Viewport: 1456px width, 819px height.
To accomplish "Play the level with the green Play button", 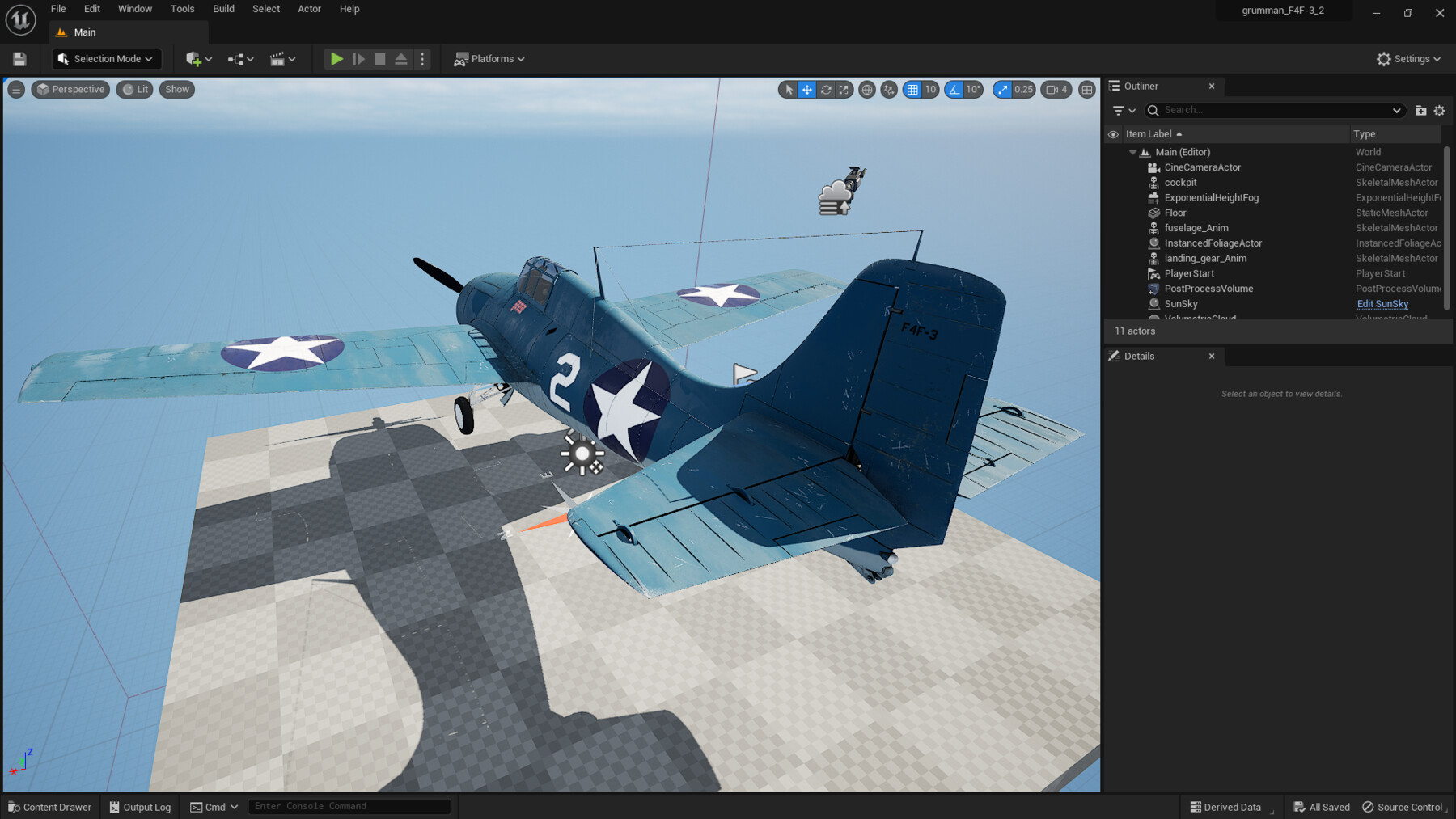I will pyautogui.click(x=336, y=59).
